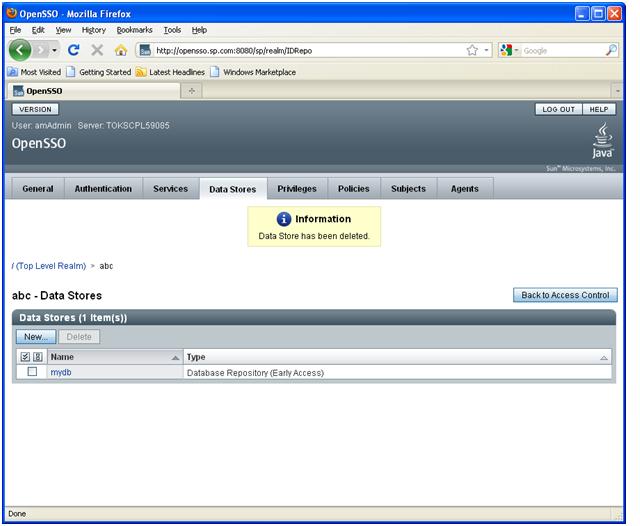Click the Stop loading X icon
640x526 pixels.
97,50
